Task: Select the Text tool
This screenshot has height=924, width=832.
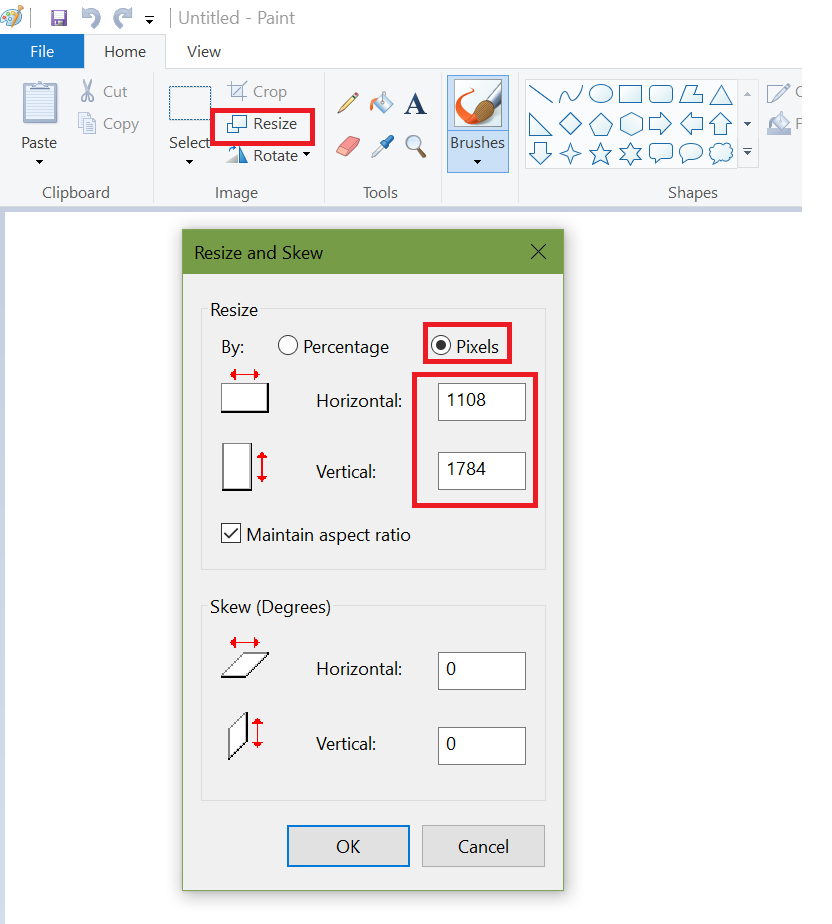Action: coord(415,103)
